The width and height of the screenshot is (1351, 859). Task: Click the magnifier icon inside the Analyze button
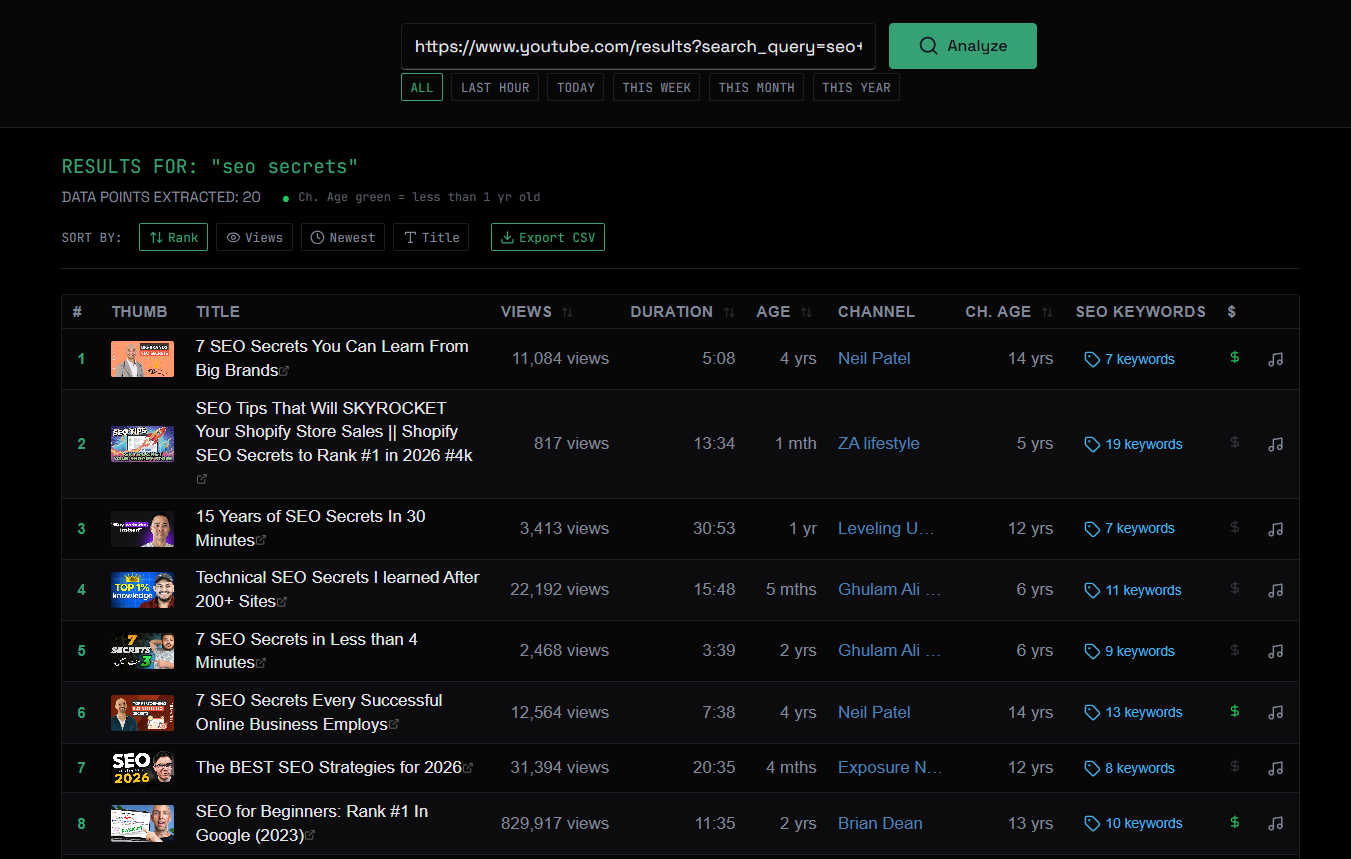[928, 46]
